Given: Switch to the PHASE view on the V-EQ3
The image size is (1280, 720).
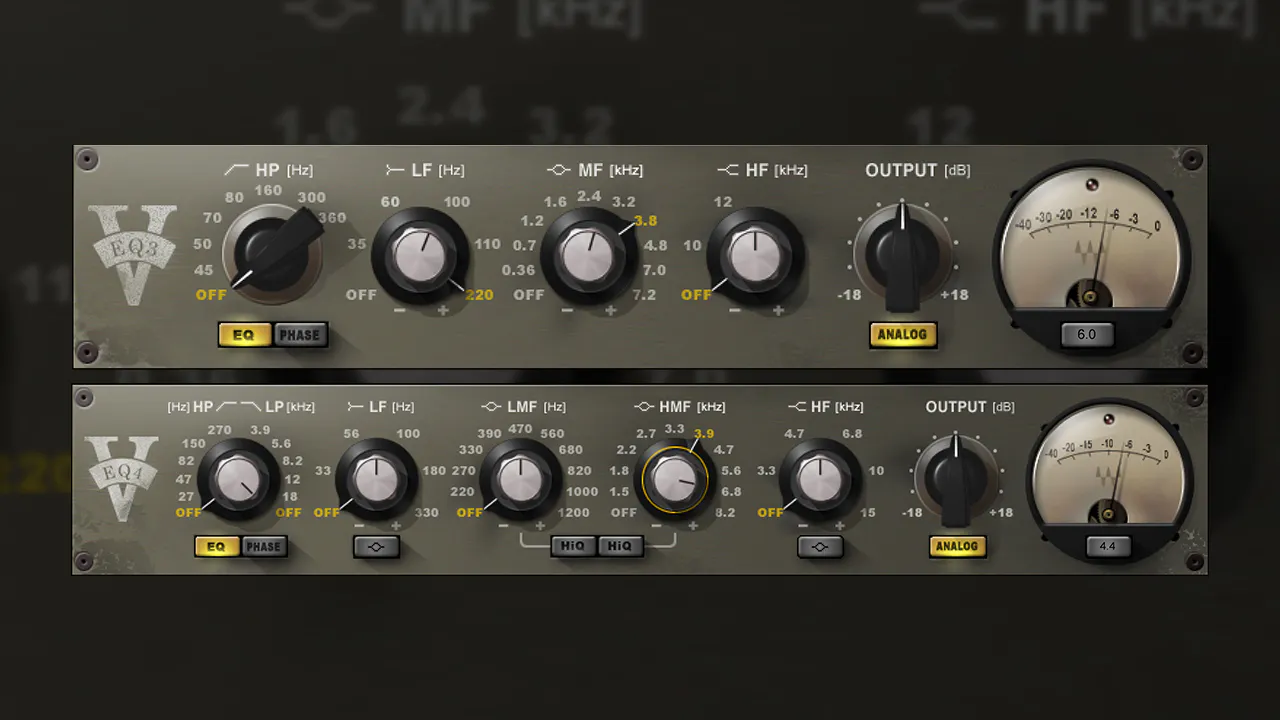Looking at the screenshot, I should point(299,334).
